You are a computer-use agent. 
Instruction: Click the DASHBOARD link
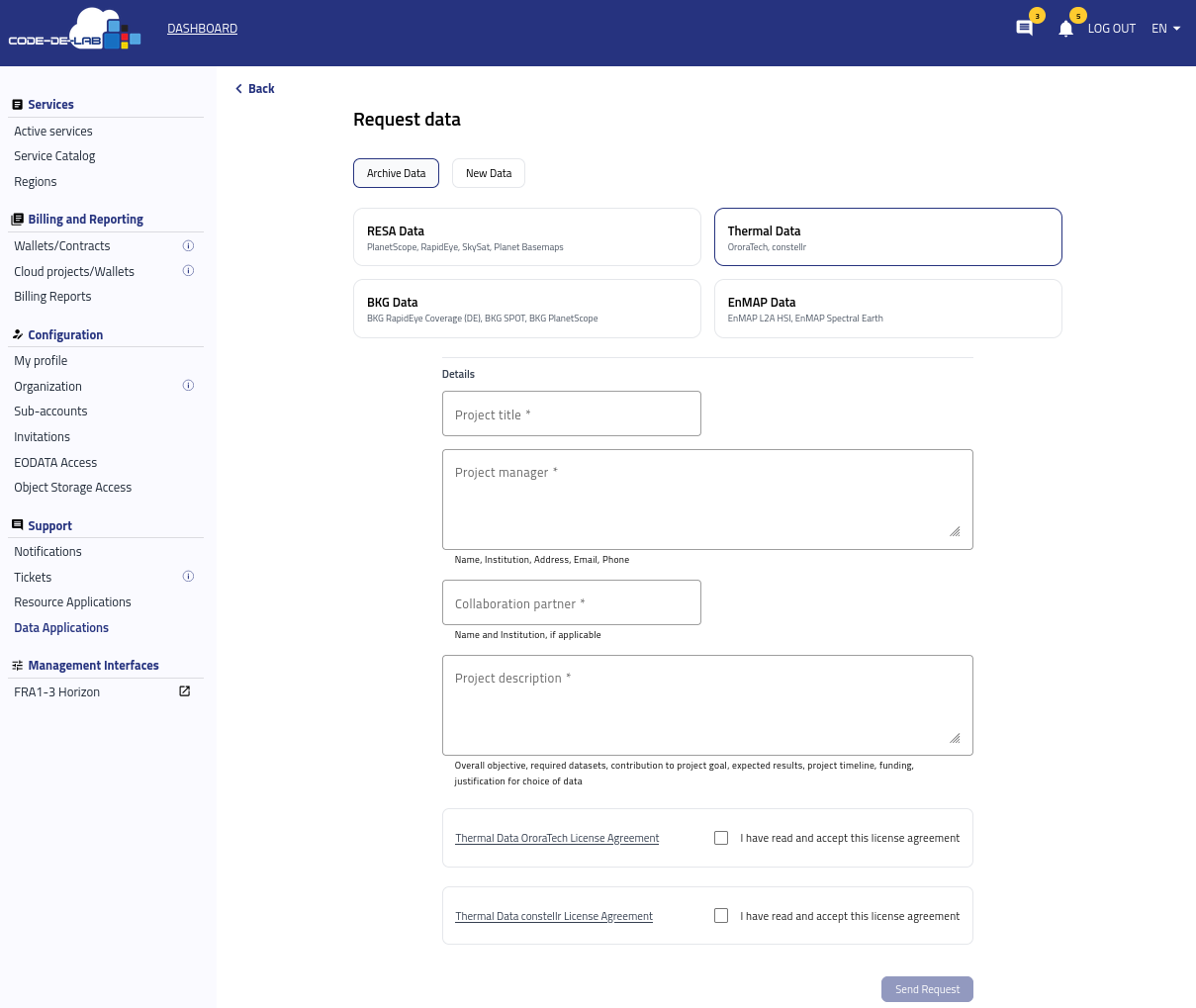(202, 29)
